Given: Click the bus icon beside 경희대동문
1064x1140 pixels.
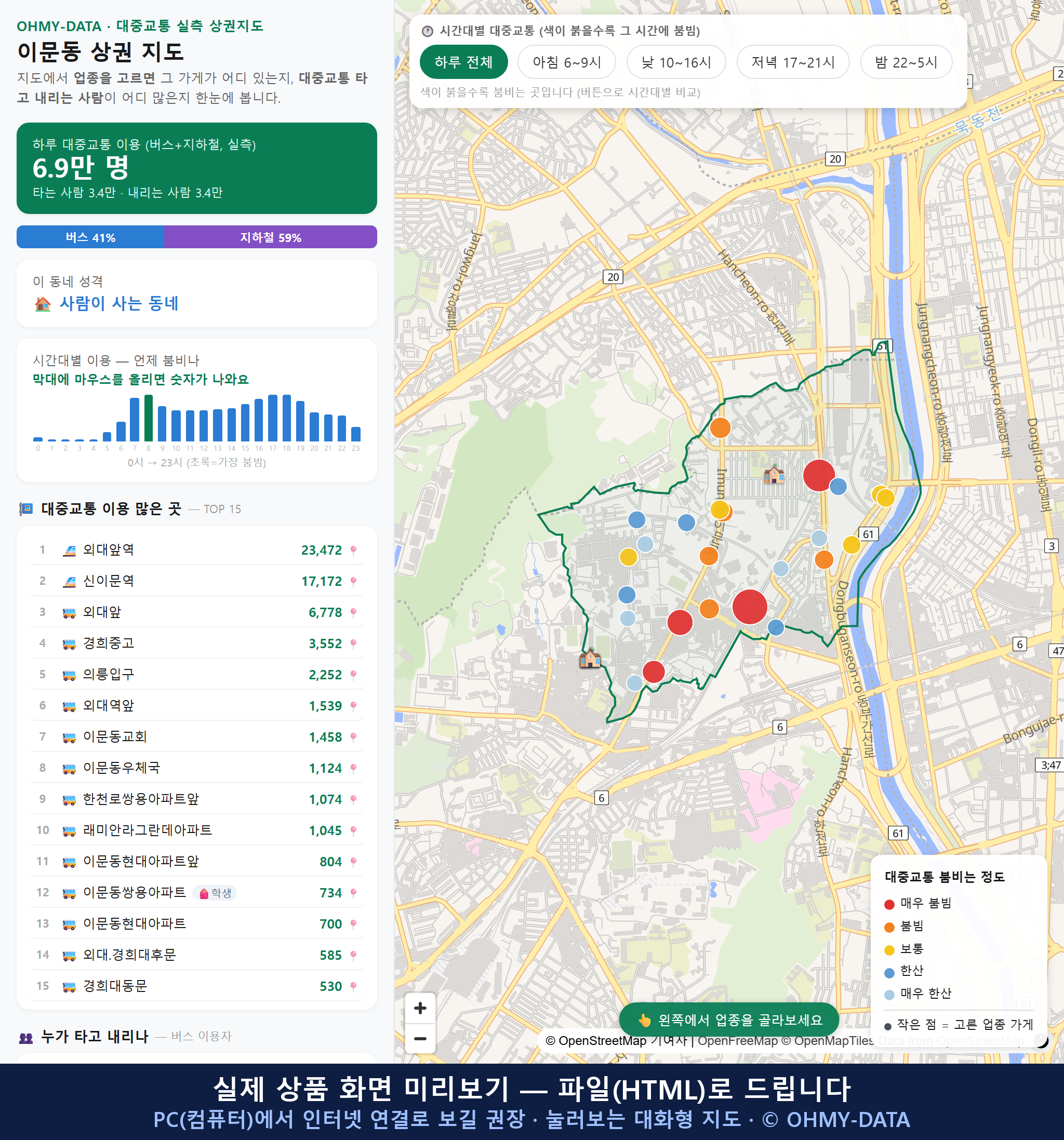Looking at the screenshot, I should [69, 986].
